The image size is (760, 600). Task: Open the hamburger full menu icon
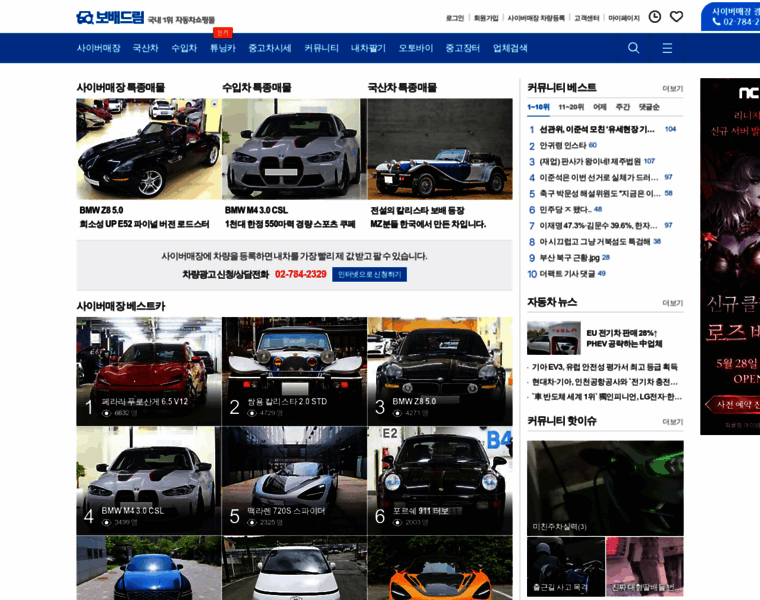pyautogui.click(x=667, y=47)
